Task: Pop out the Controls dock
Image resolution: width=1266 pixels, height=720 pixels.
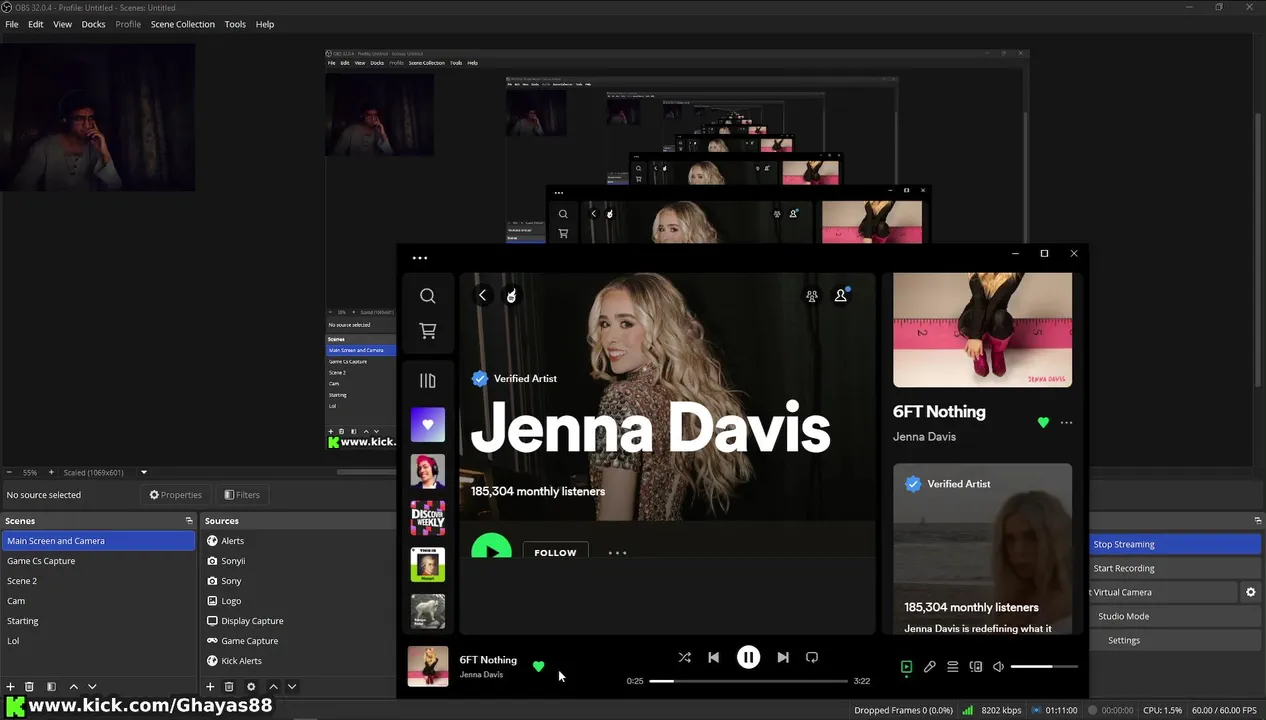Action: [x=1258, y=520]
